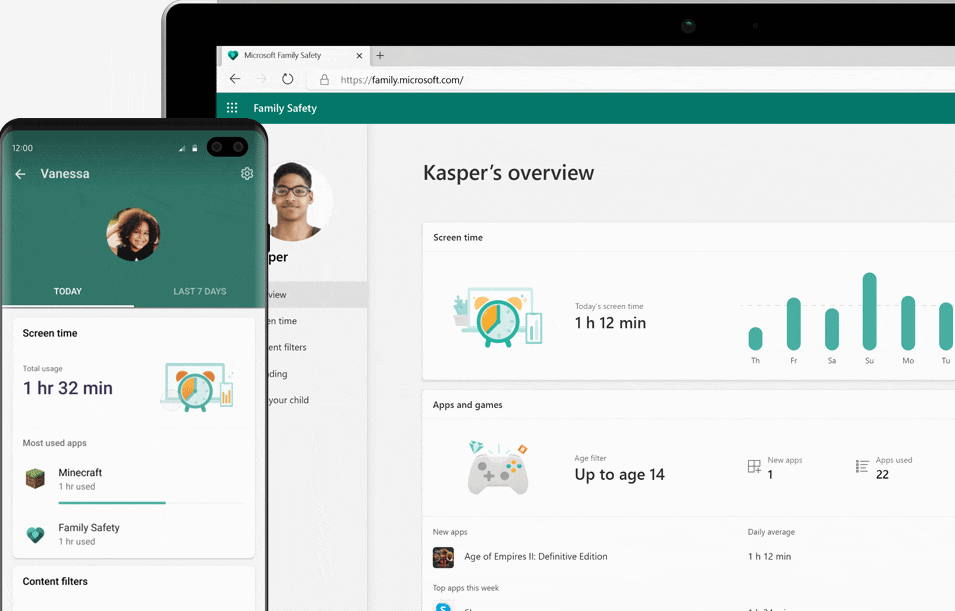This screenshot has width=955, height=611.
Task: Navigate back using the phone's arrow
Action: [x=20, y=173]
